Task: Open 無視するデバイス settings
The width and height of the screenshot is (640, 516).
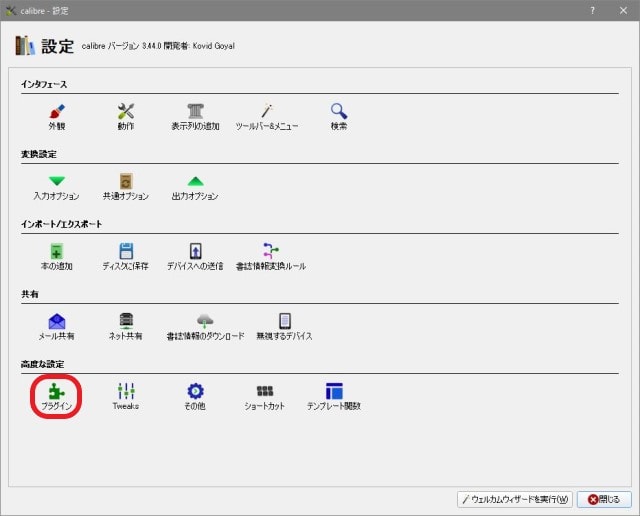Action: (x=284, y=327)
